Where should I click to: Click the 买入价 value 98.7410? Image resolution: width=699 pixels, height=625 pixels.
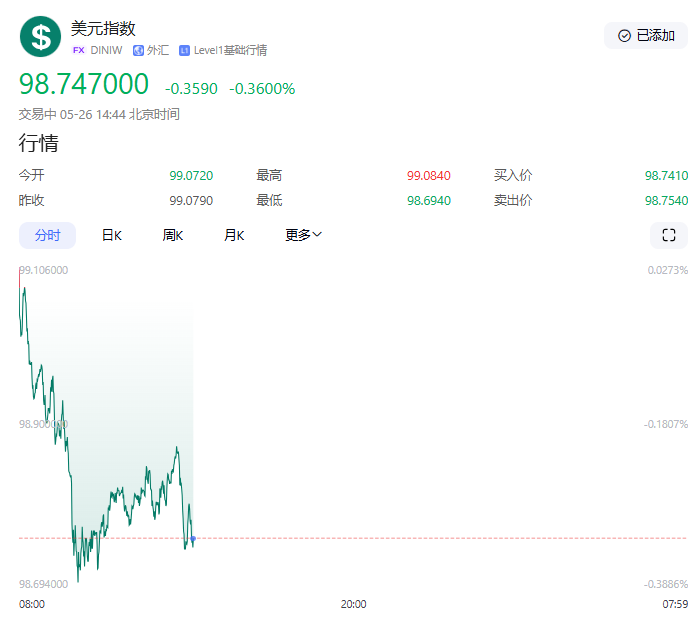coord(666,175)
